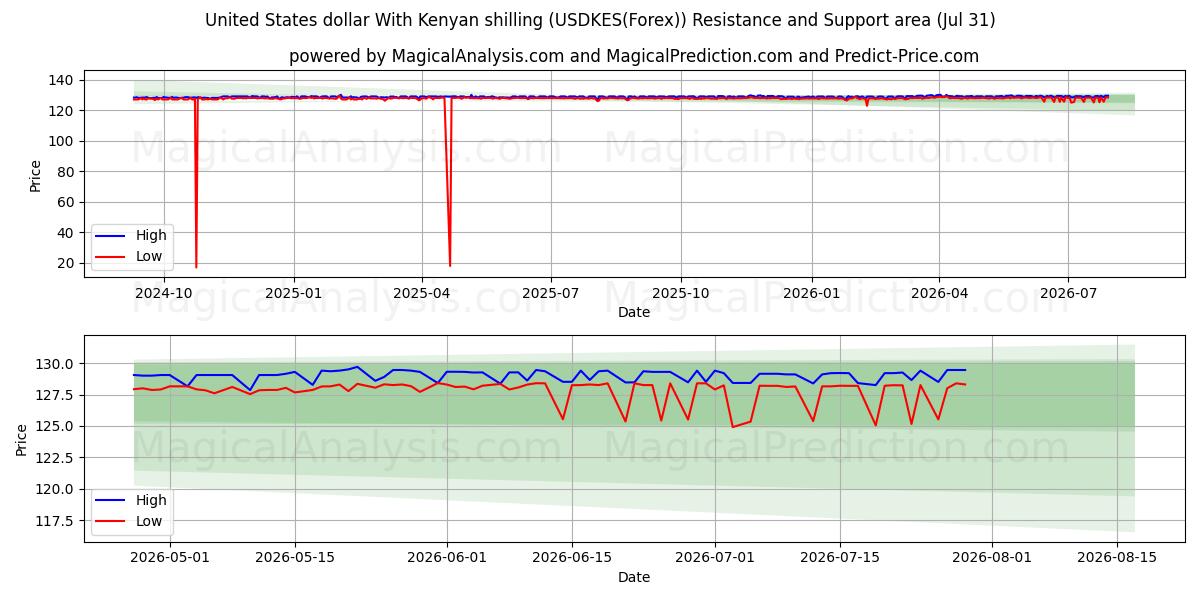
Task: Click the '2026-06-15' x-axis label
Action: tap(572, 558)
